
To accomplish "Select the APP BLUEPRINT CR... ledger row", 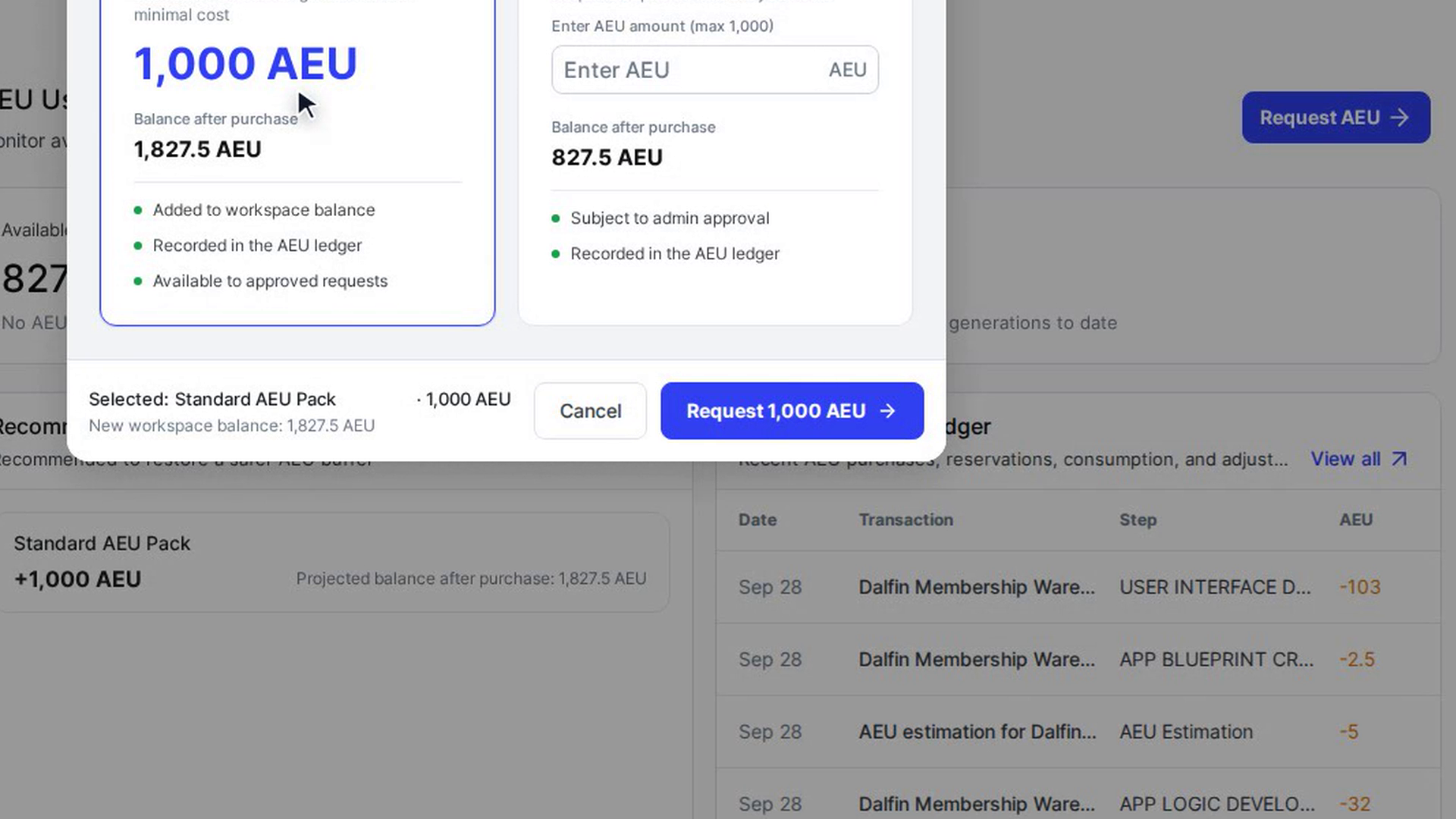I will coord(1078,659).
